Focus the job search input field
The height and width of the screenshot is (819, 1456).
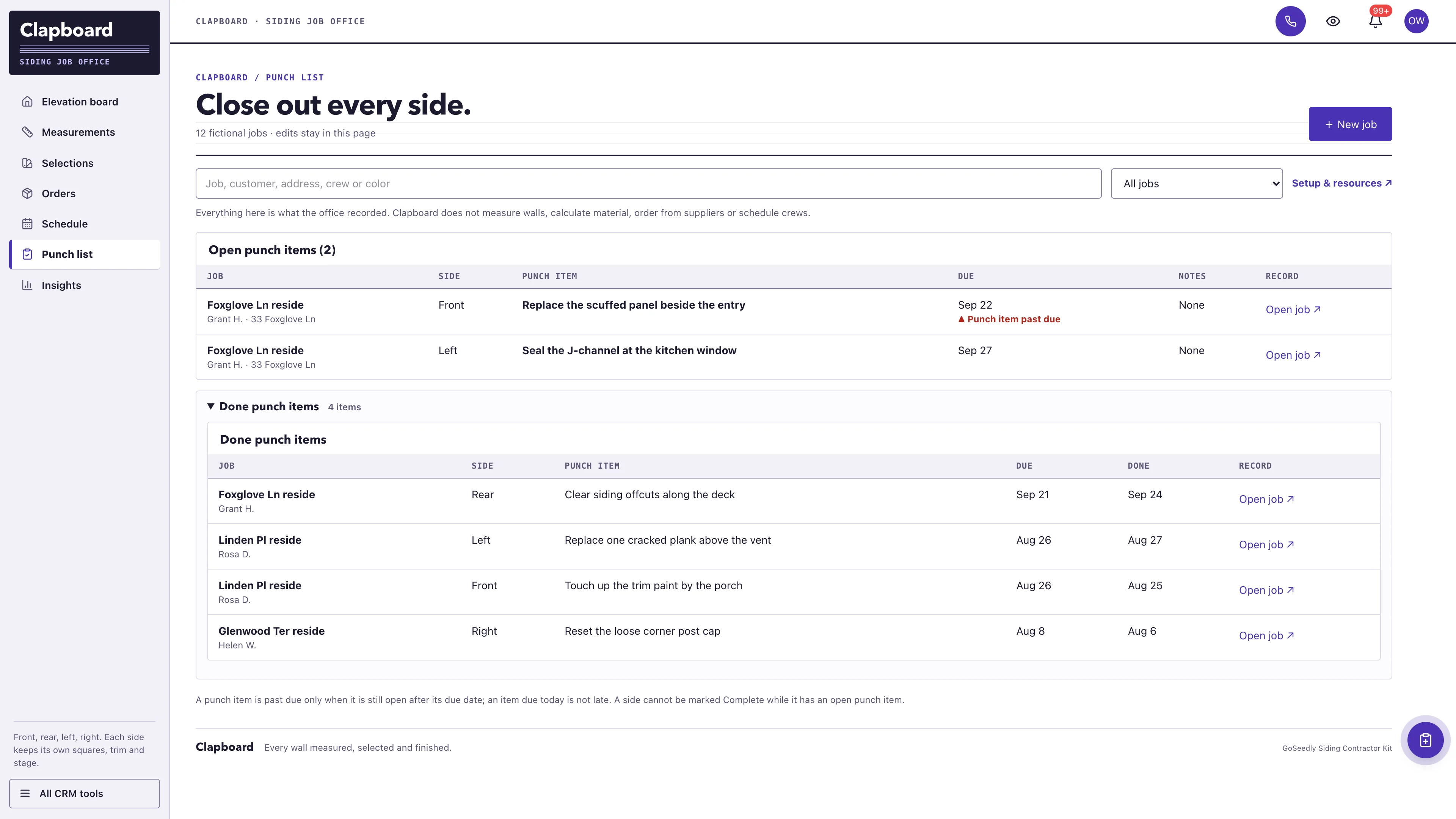pos(648,184)
